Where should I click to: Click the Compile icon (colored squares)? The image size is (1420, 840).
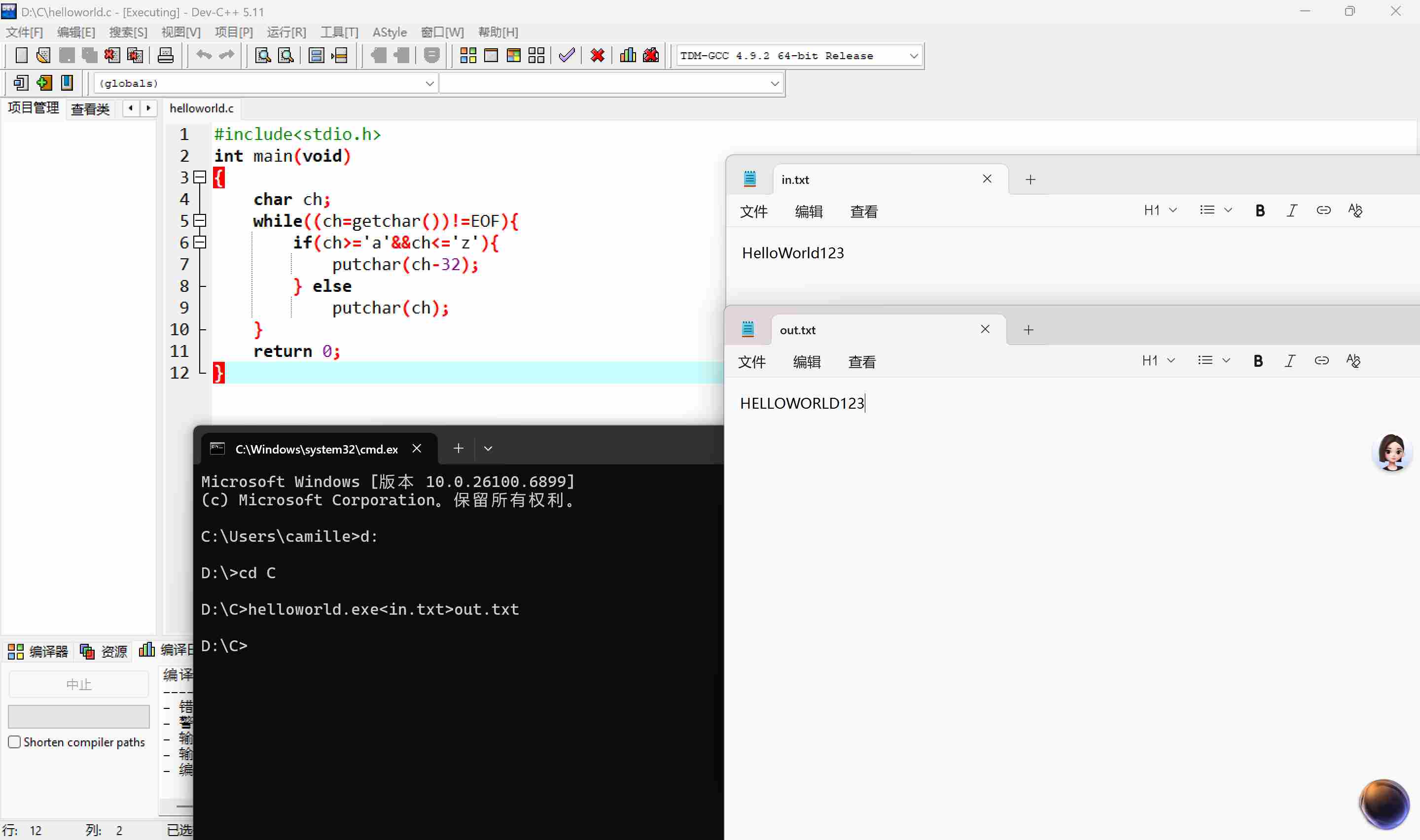[468, 56]
